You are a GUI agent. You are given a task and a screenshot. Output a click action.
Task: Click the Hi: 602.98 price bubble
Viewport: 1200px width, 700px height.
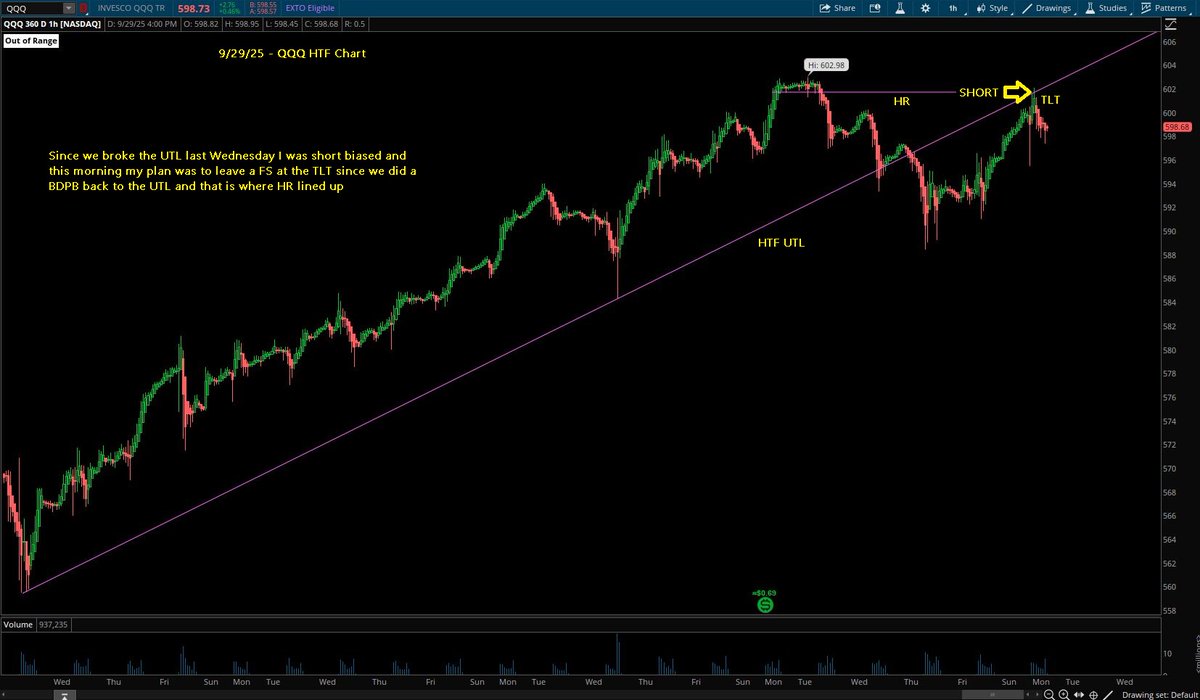click(825, 66)
